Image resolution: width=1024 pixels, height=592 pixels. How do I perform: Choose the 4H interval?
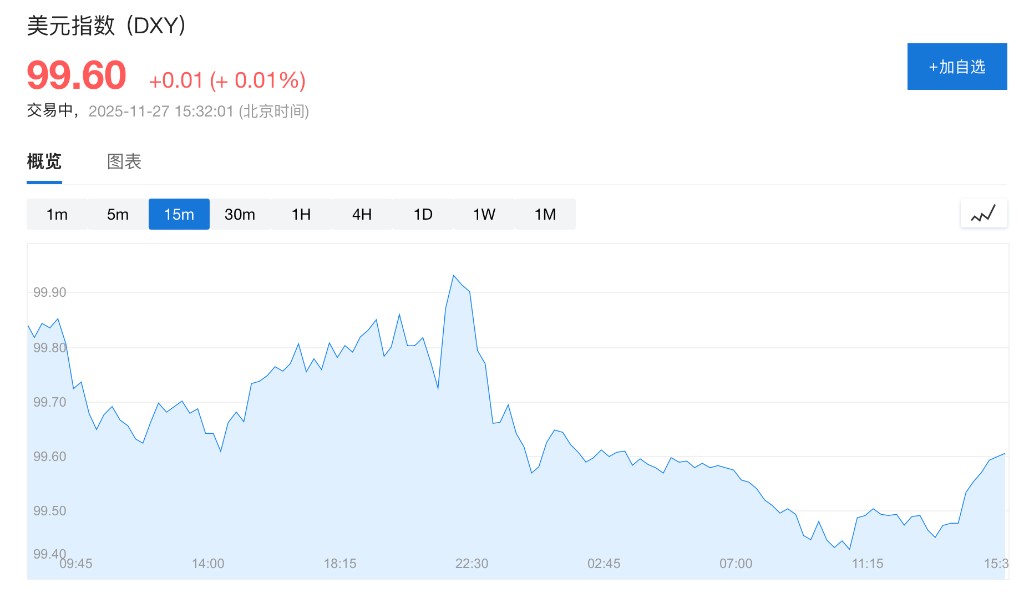pyautogui.click(x=362, y=214)
